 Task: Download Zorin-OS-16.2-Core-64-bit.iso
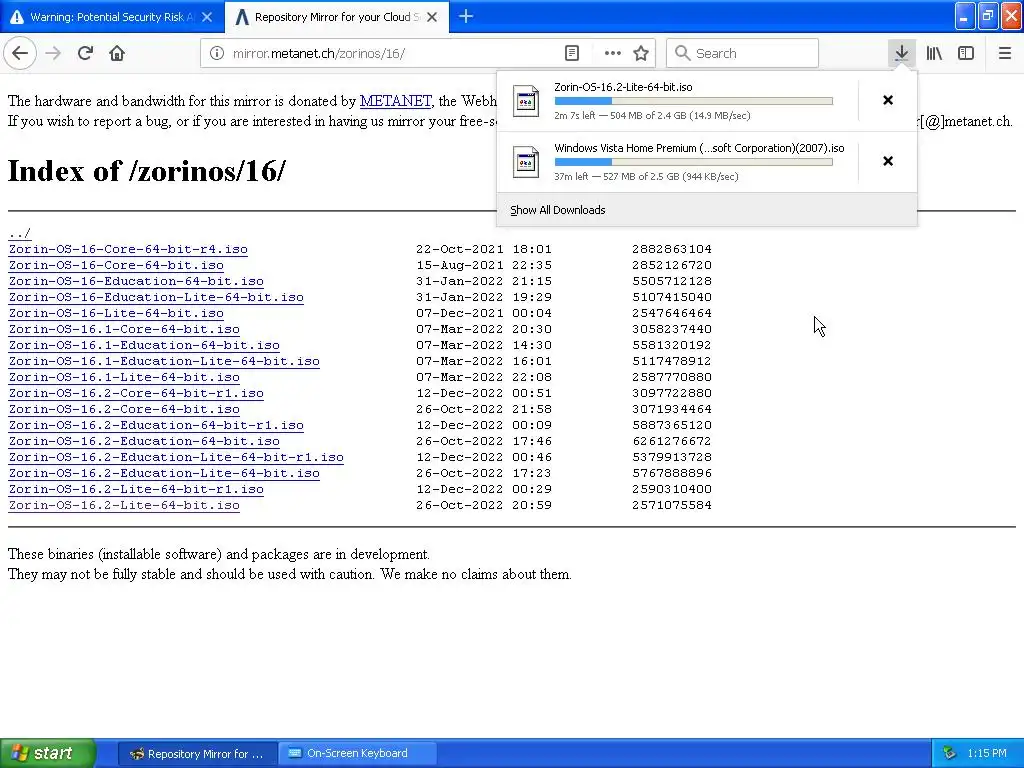pos(124,409)
